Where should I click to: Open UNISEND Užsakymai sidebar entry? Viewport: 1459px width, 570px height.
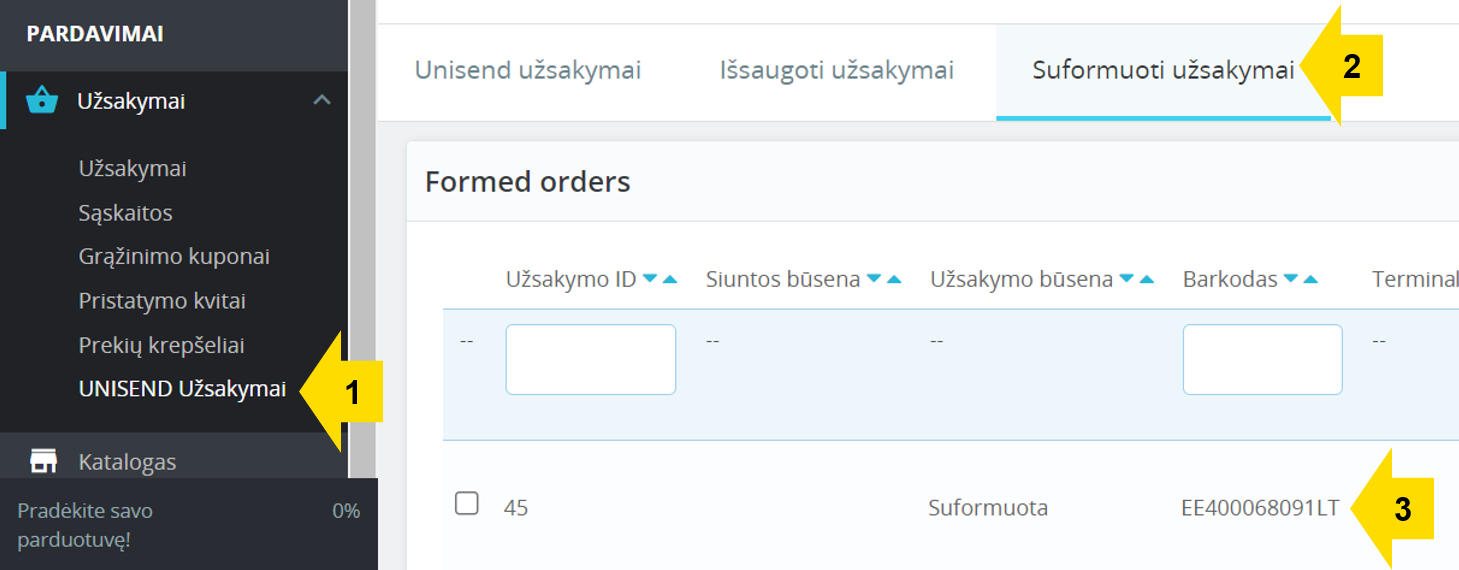[x=183, y=389]
